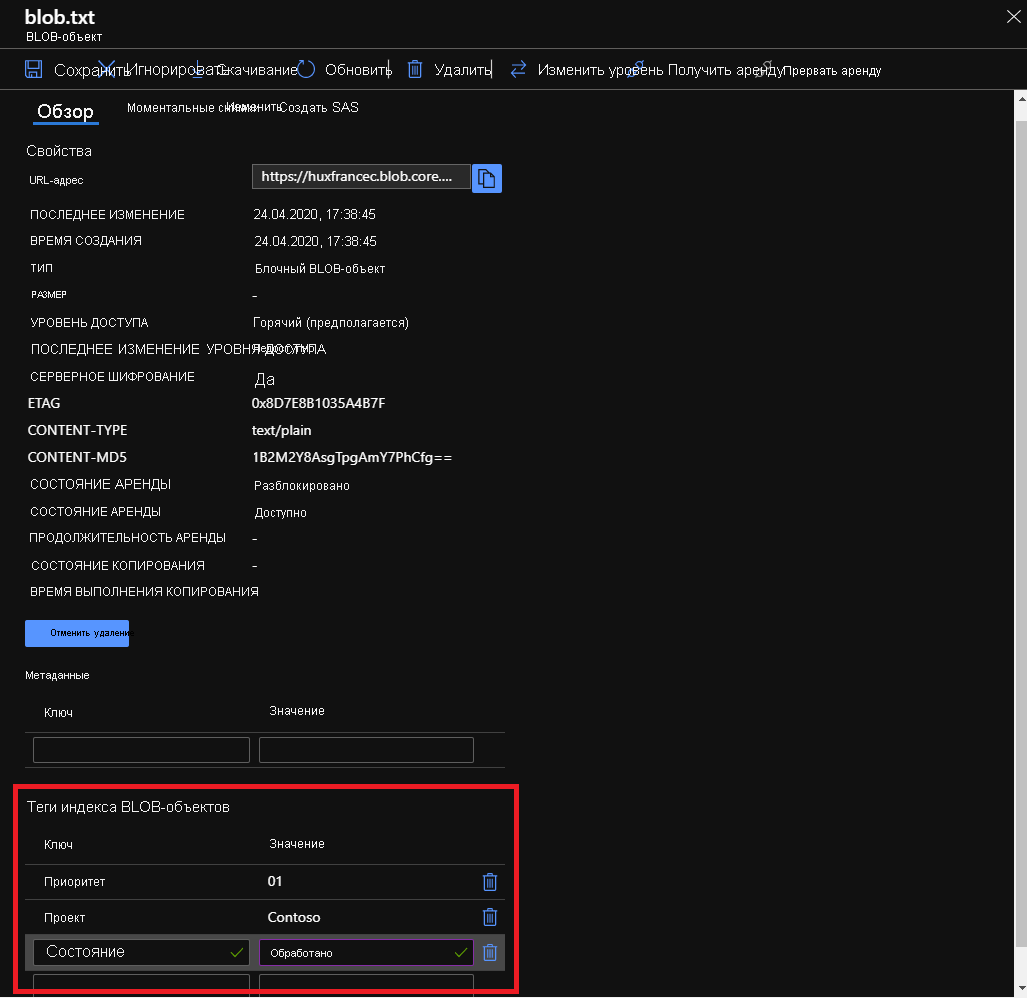Viewport: 1027px width, 998px height.
Task: Click the Свойства section heading
Action: click(59, 151)
